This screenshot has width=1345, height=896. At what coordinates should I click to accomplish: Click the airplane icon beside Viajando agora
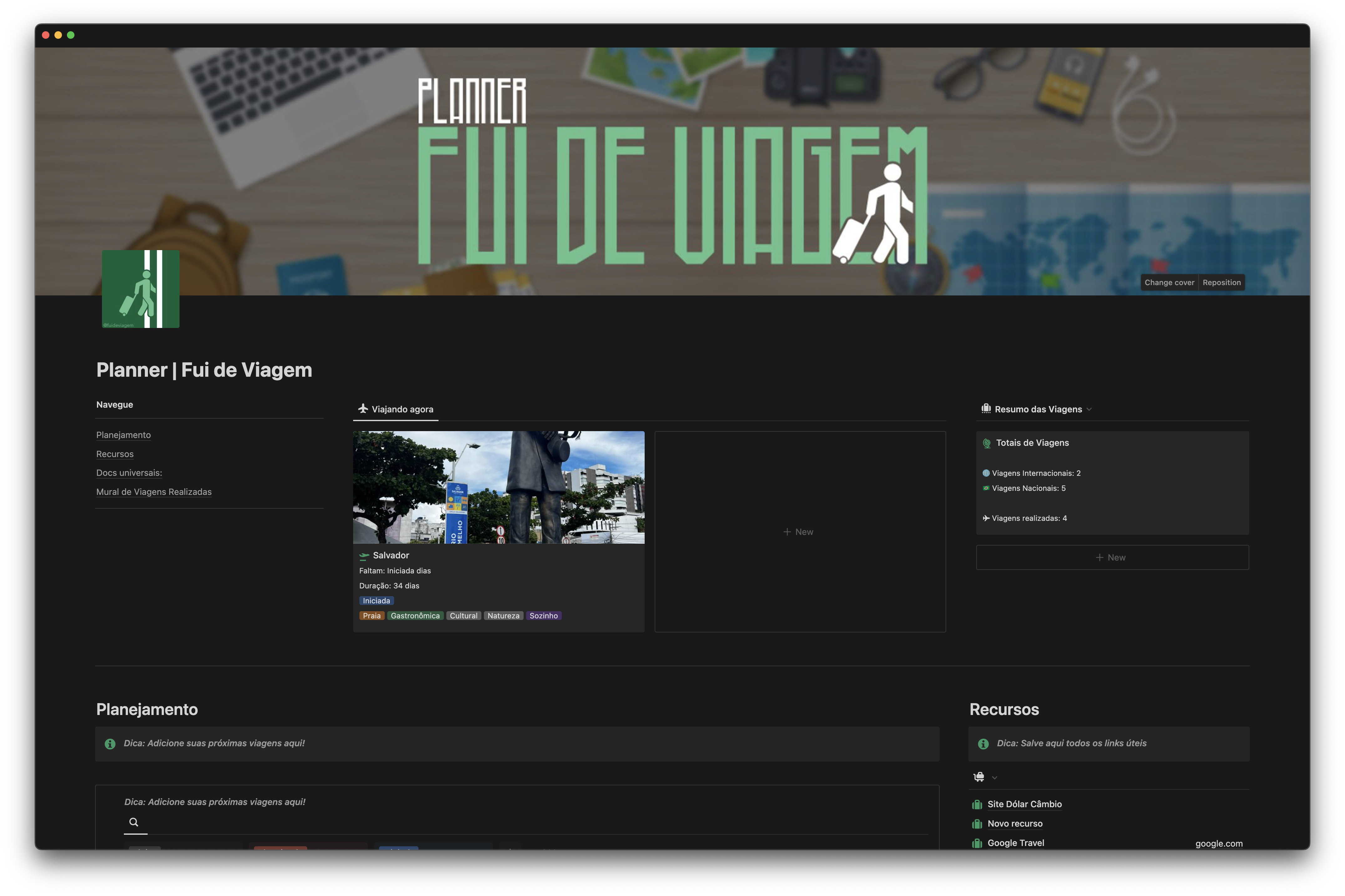(363, 409)
